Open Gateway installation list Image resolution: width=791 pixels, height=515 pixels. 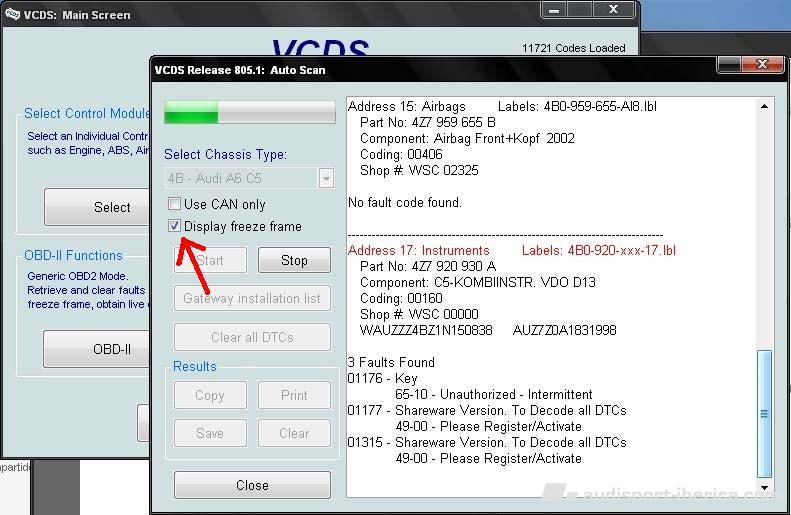(252, 298)
